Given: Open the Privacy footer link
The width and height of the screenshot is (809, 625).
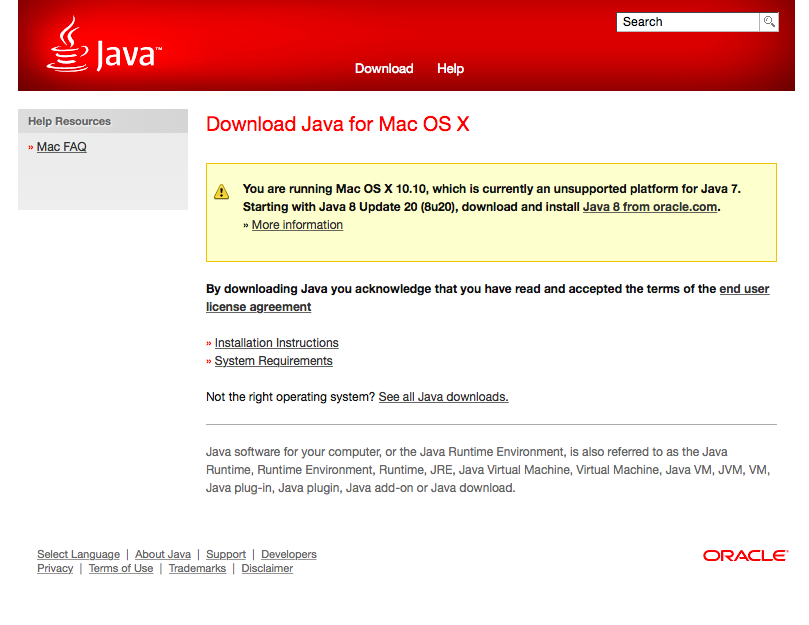Looking at the screenshot, I should pos(55,568).
